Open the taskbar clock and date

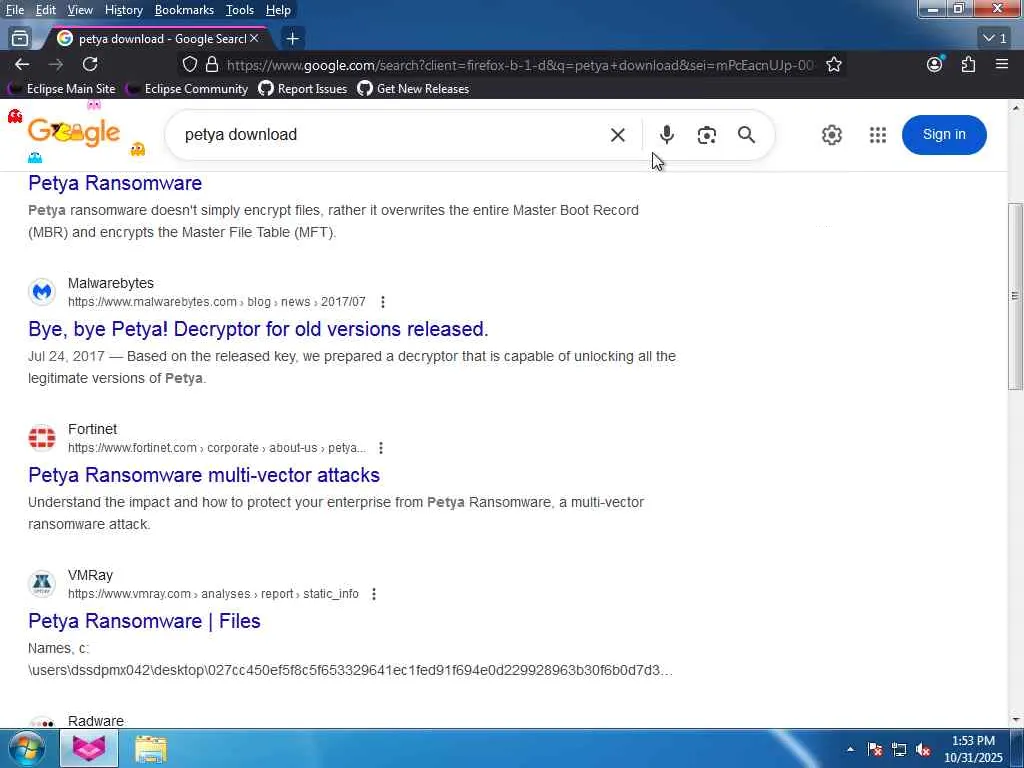[973, 749]
